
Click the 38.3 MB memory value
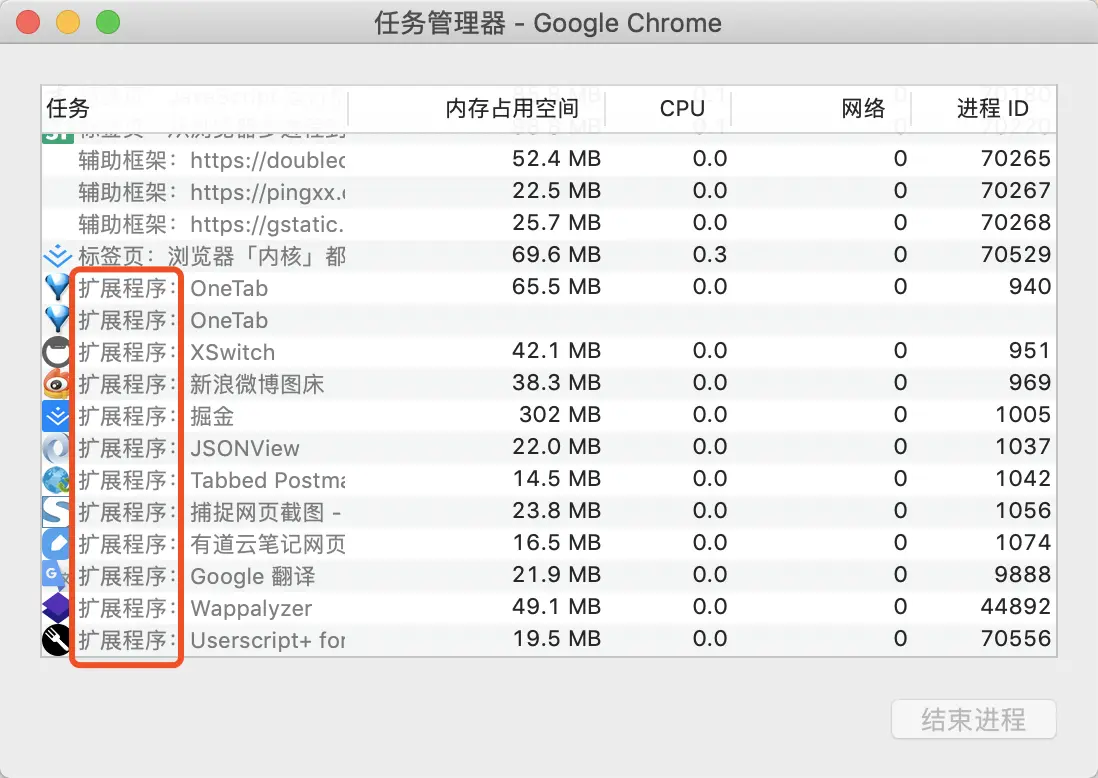pos(557,382)
